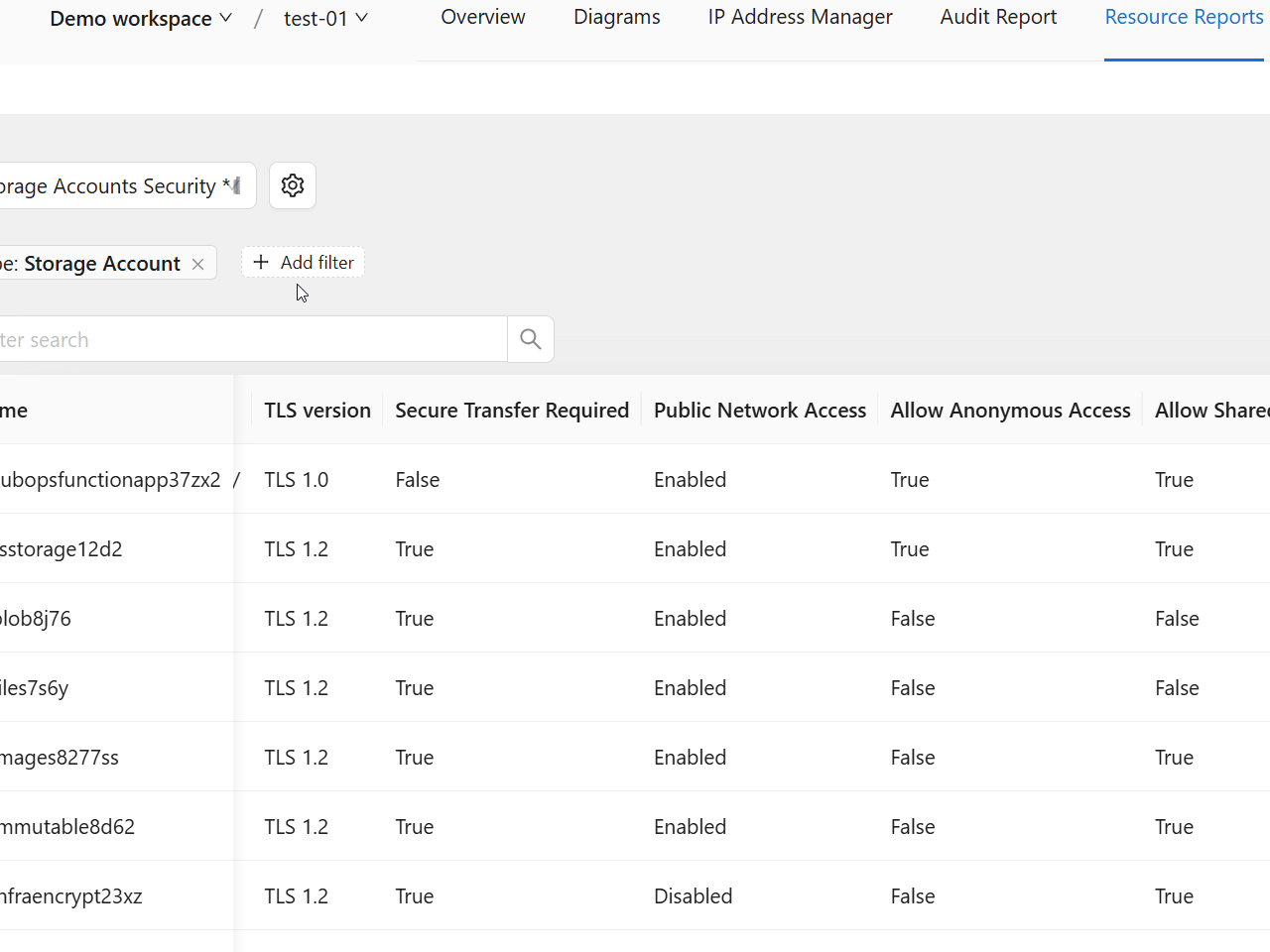Click the magnifier search button
This screenshot has height=952, width=1270.
531,339
